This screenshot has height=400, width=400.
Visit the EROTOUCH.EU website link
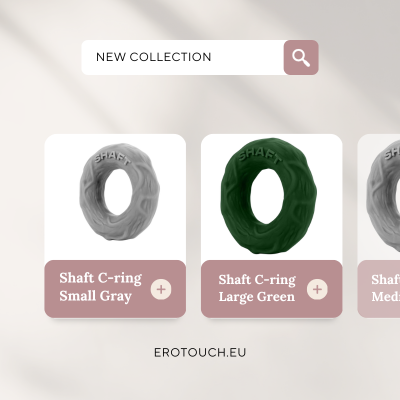200,353
